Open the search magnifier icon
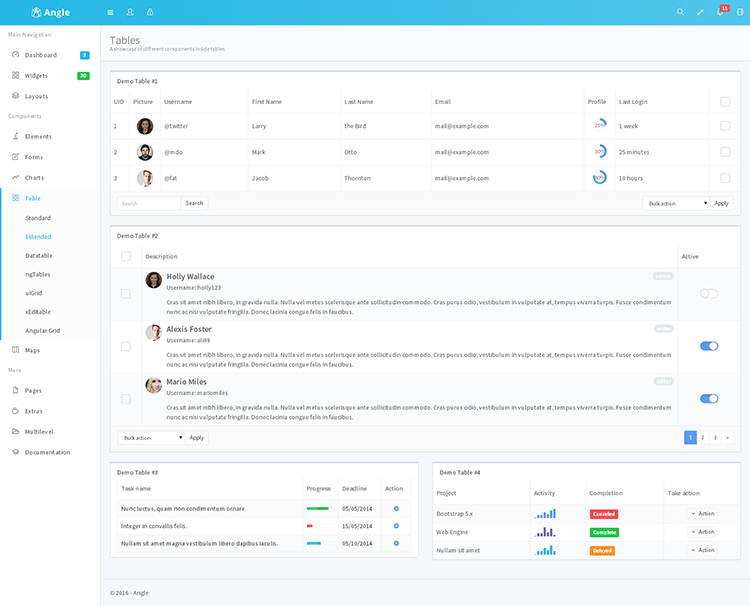The height and width of the screenshot is (606, 750). click(x=680, y=12)
